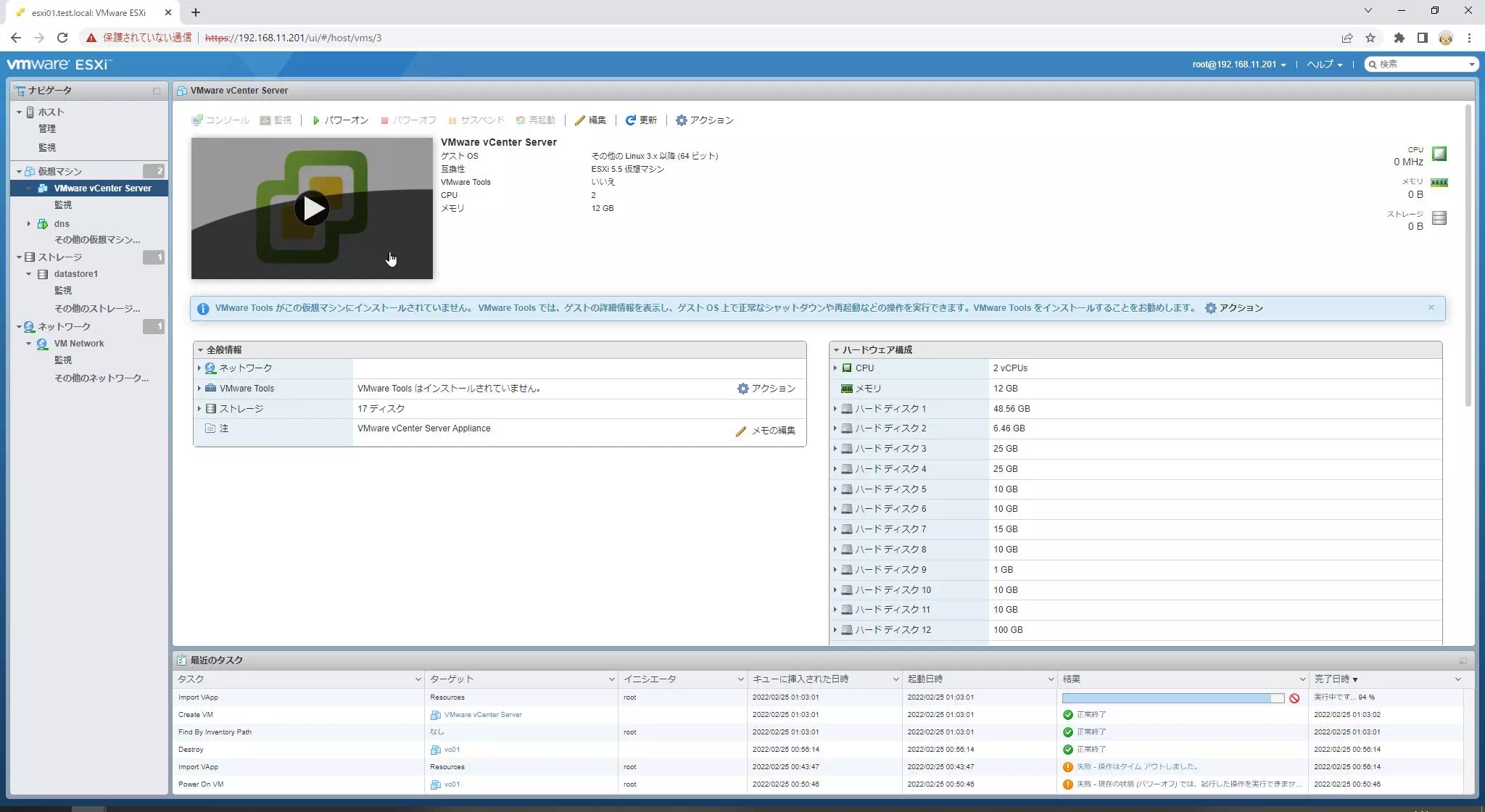Image resolution: width=1485 pixels, height=812 pixels.
Task: Open the Help (ヘルプ) menu
Action: pos(1324,65)
